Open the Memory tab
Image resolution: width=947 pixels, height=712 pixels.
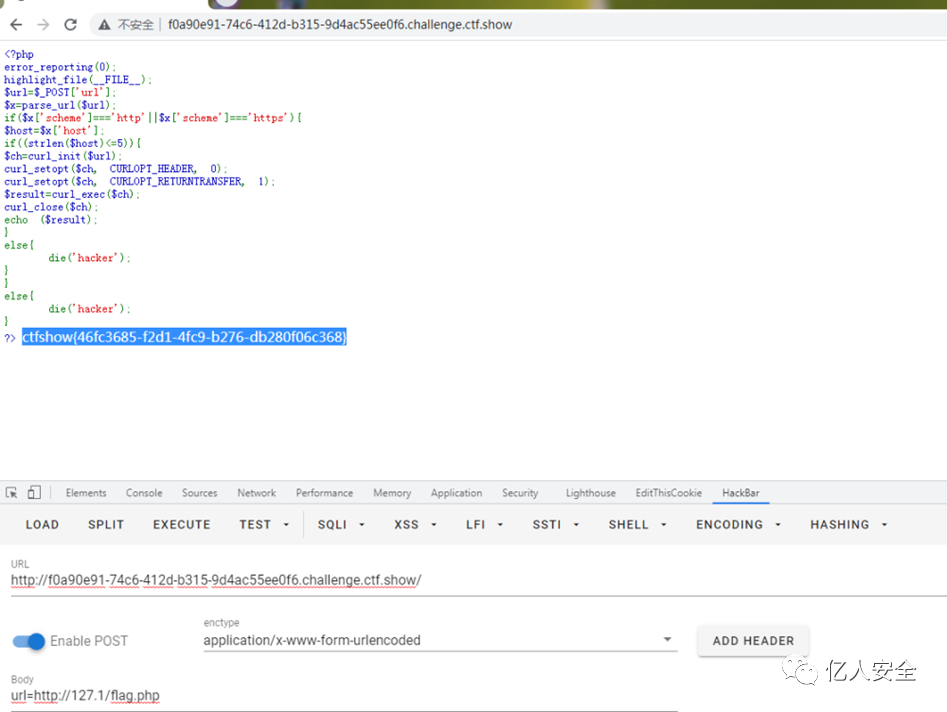pos(392,493)
